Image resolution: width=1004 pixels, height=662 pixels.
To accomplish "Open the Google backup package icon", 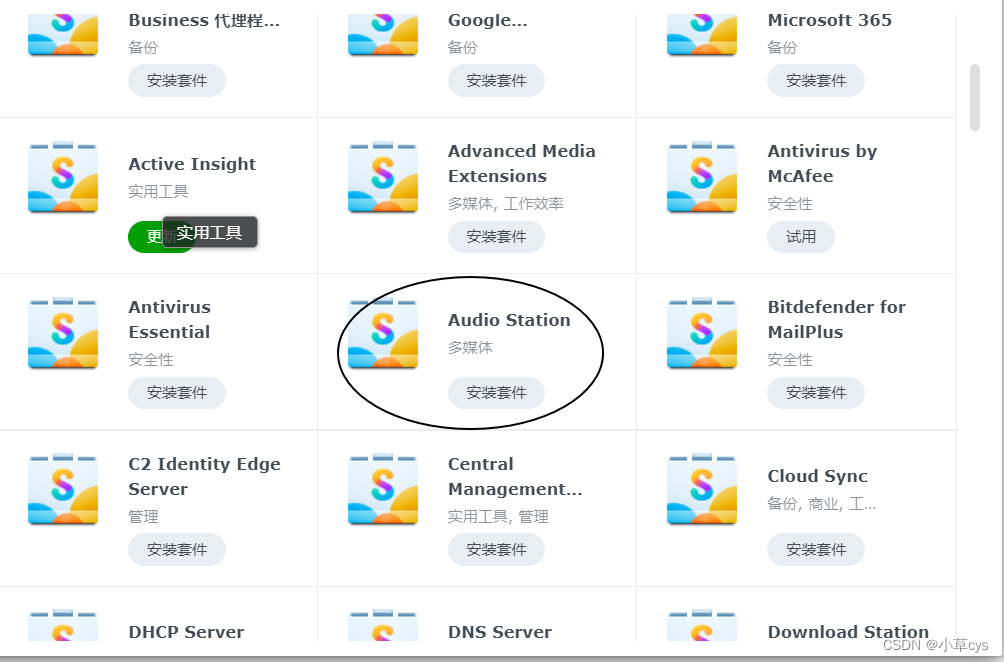I will pos(383,35).
